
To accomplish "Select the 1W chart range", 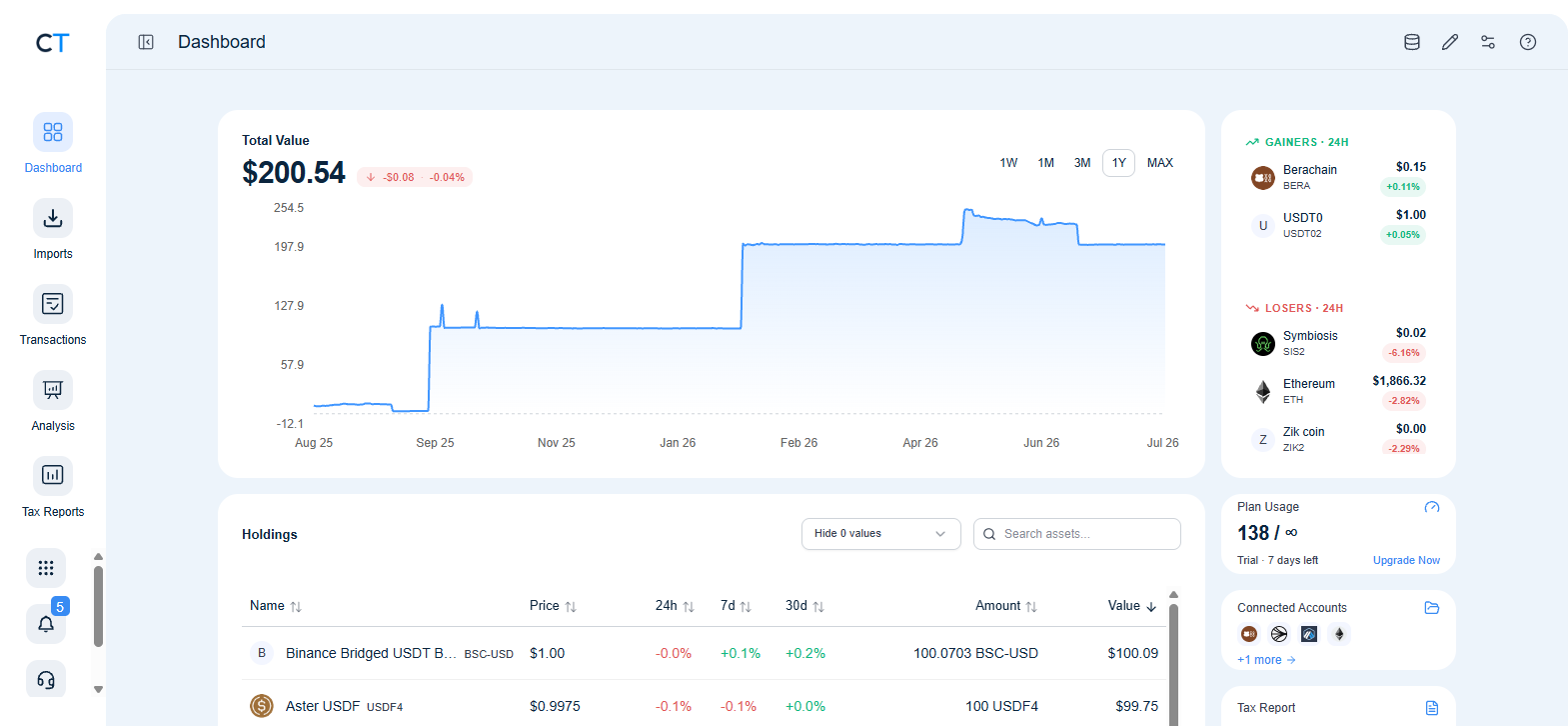I will 1008,163.
